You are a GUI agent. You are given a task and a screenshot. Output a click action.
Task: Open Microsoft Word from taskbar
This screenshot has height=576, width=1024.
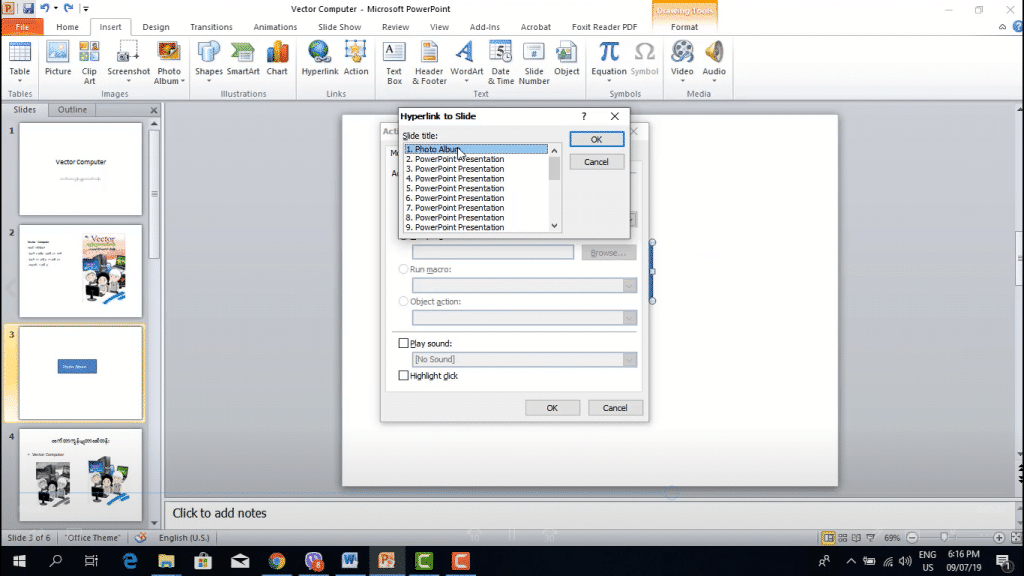[350, 560]
